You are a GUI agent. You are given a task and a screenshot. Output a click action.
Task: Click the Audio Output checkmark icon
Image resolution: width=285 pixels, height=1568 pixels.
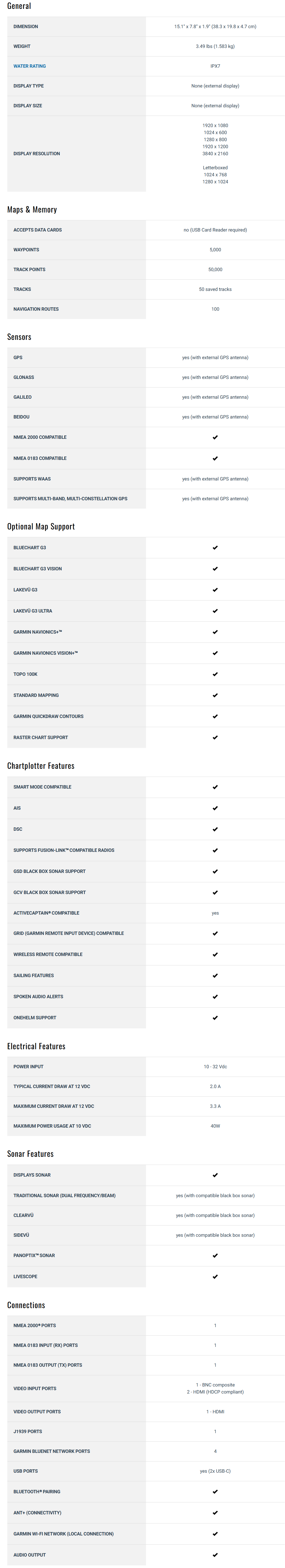[x=215, y=1555]
